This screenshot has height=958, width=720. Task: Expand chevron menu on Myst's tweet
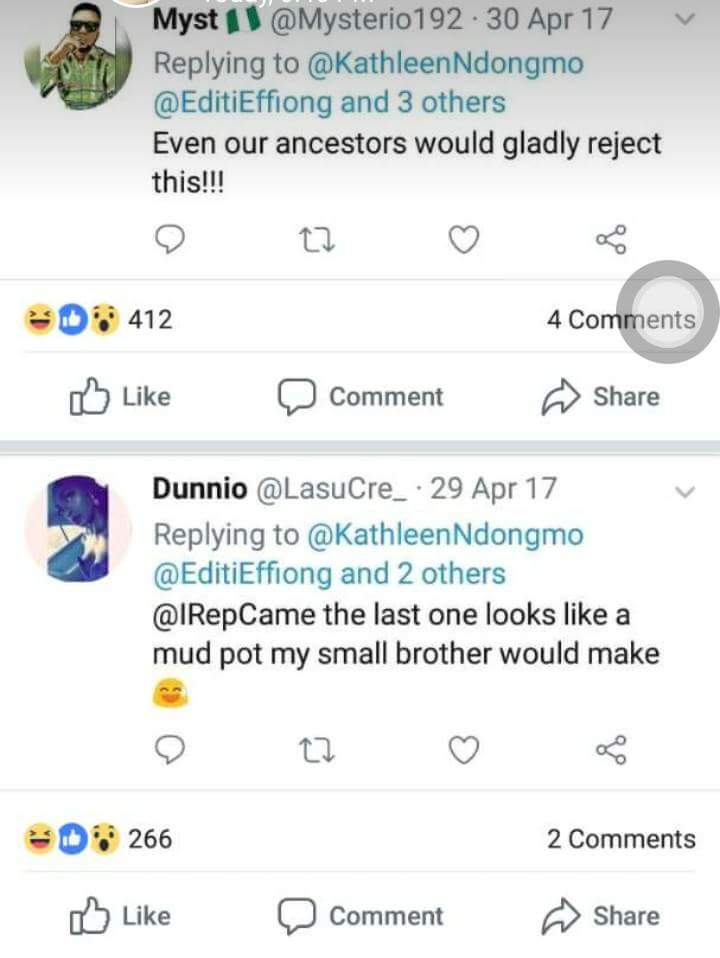click(x=685, y=20)
